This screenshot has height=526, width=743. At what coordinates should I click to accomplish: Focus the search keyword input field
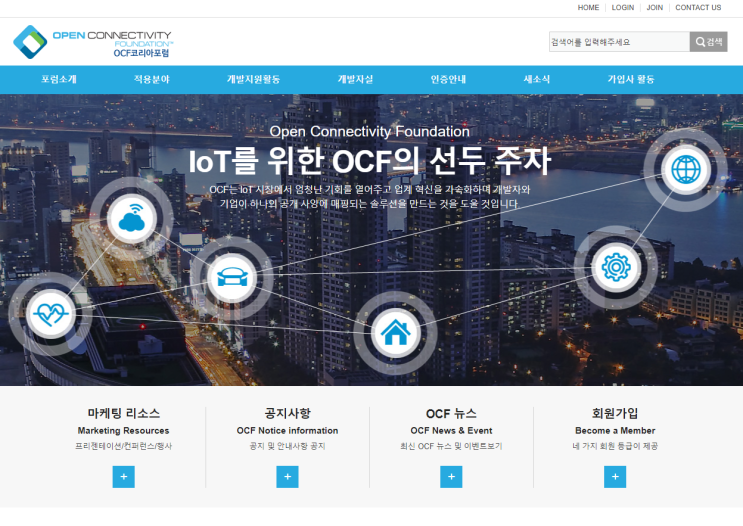[x=619, y=42]
